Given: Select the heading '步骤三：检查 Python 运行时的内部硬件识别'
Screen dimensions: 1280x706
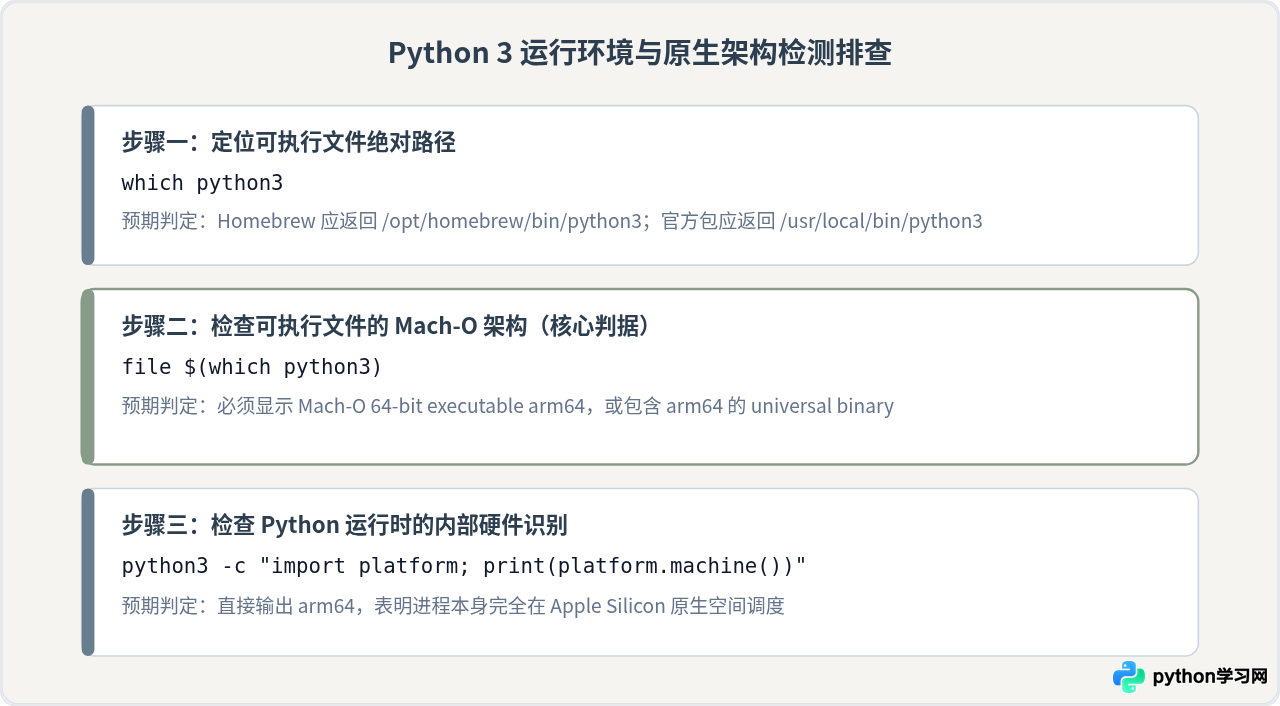Looking at the screenshot, I should [x=345, y=525].
